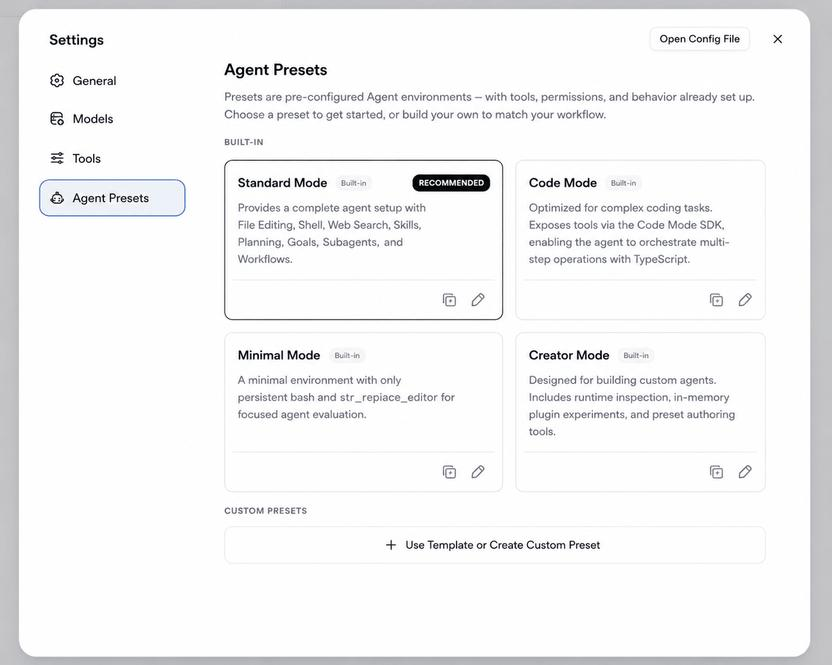Duplicate the Standard Mode preset
This screenshot has height=665, width=832.
[449, 300]
